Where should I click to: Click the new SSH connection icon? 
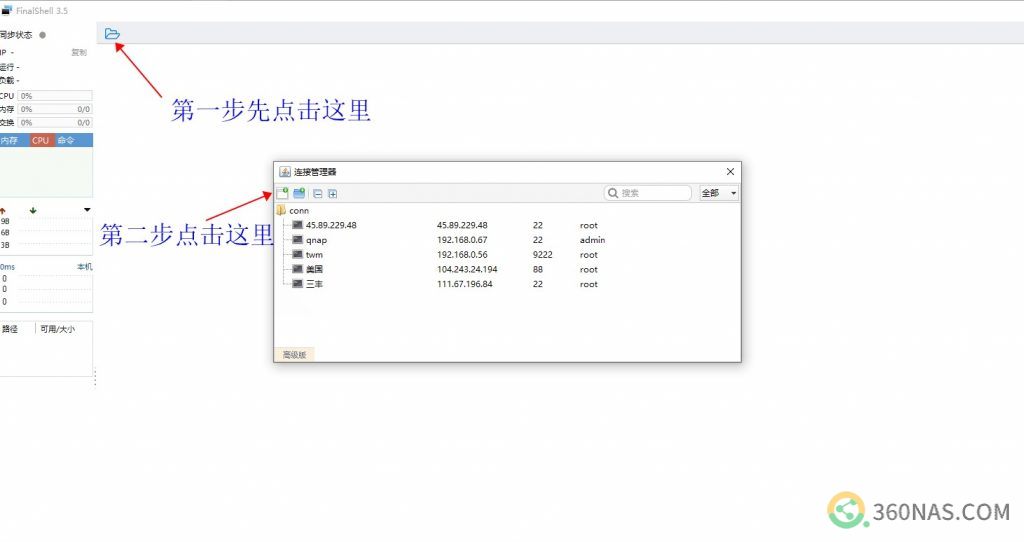282,193
